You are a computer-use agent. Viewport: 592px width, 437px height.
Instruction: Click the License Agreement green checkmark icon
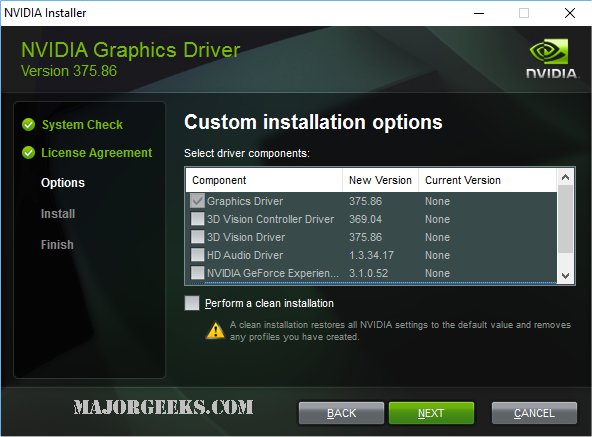(x=29, y=153)
